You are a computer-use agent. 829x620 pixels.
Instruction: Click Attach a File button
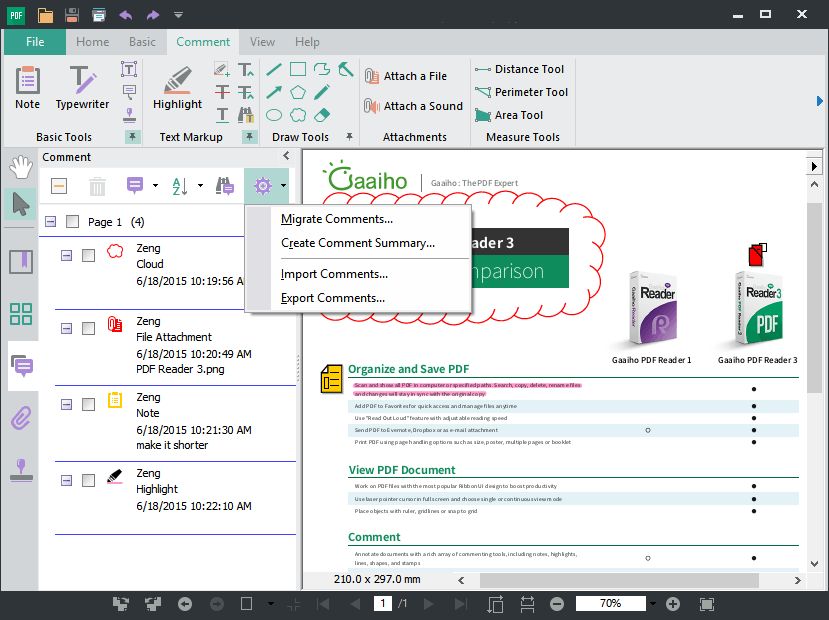click(406, 76)
